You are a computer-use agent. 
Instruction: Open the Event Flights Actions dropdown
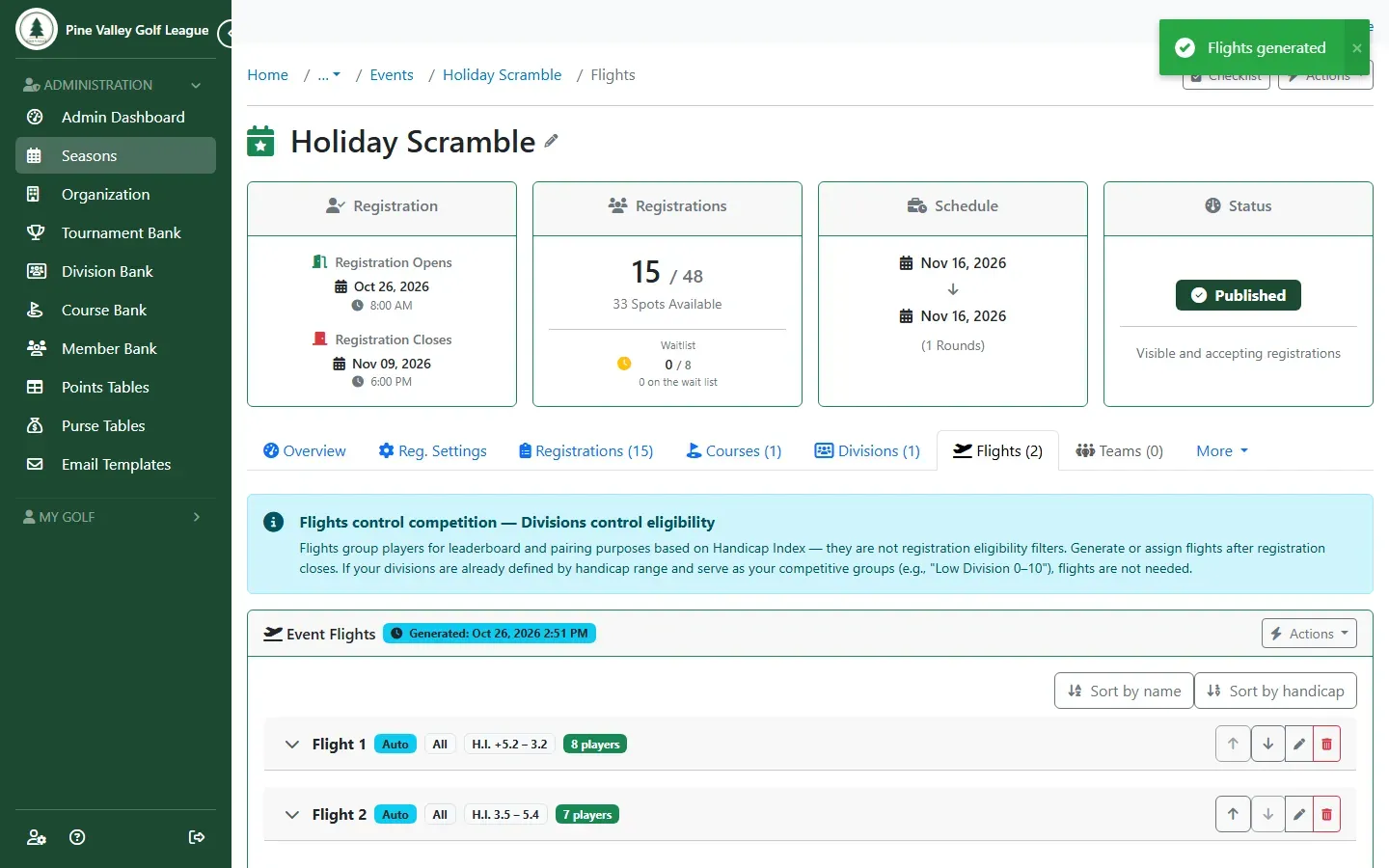1309,634
